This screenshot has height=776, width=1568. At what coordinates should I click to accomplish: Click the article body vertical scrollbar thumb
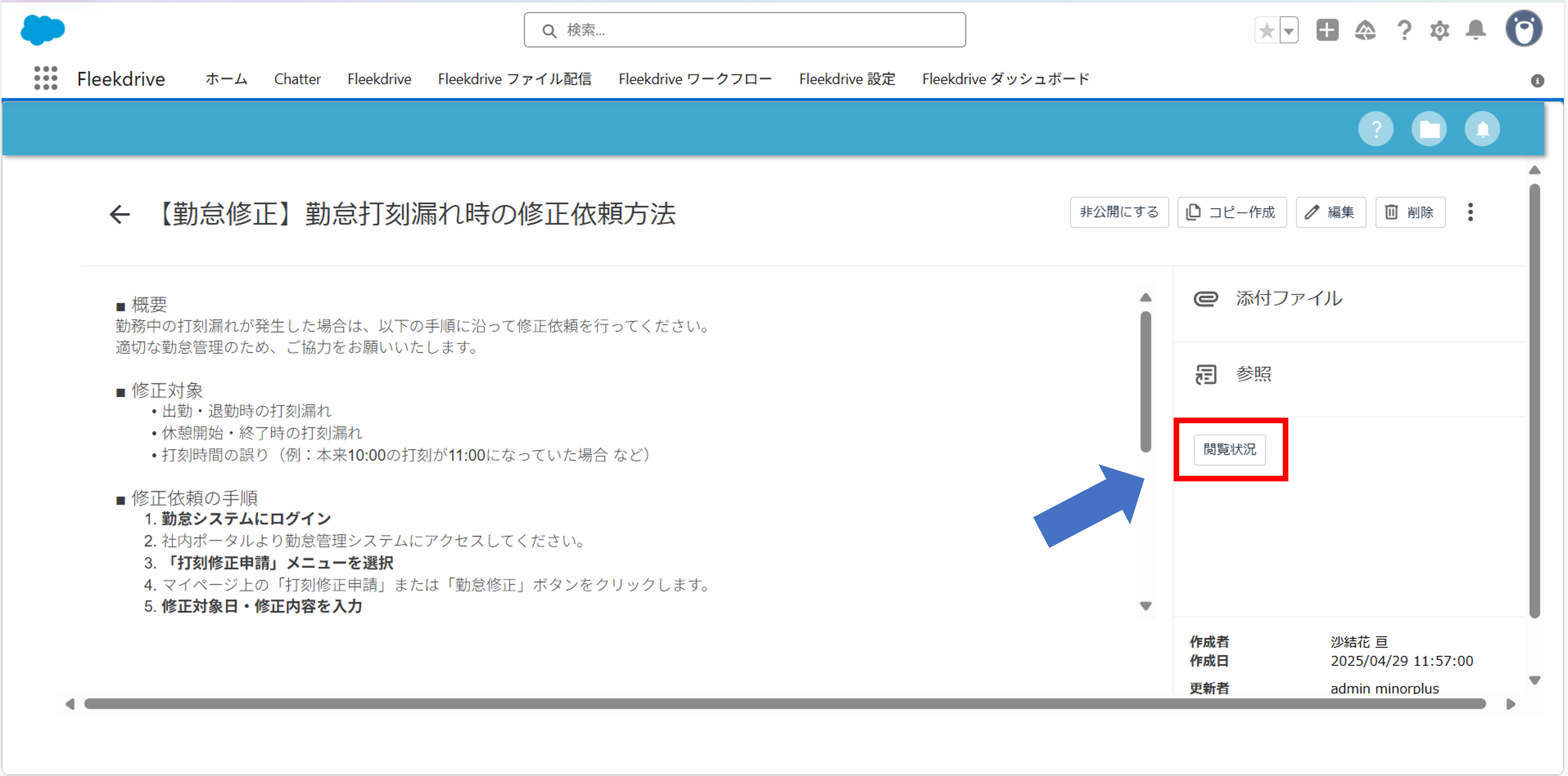pos(1146,381)
